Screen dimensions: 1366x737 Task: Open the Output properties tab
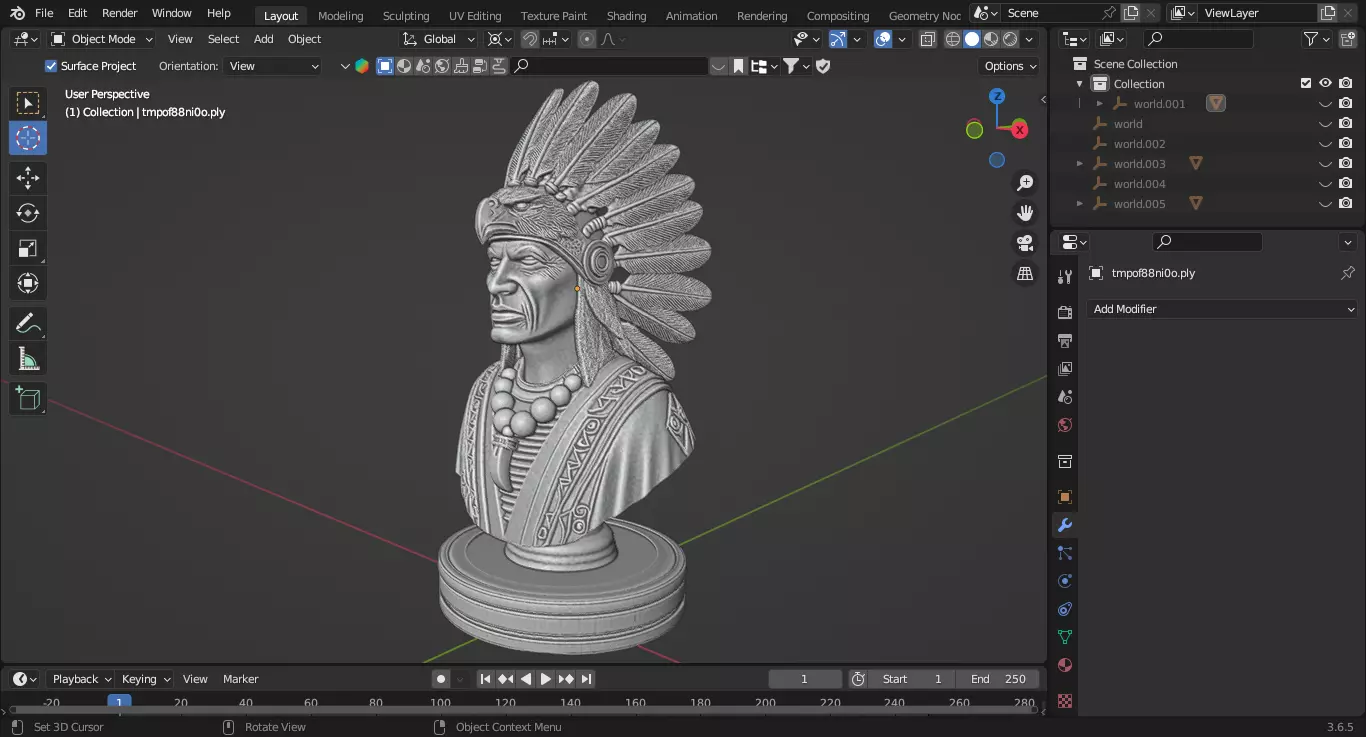(1065, 341)
